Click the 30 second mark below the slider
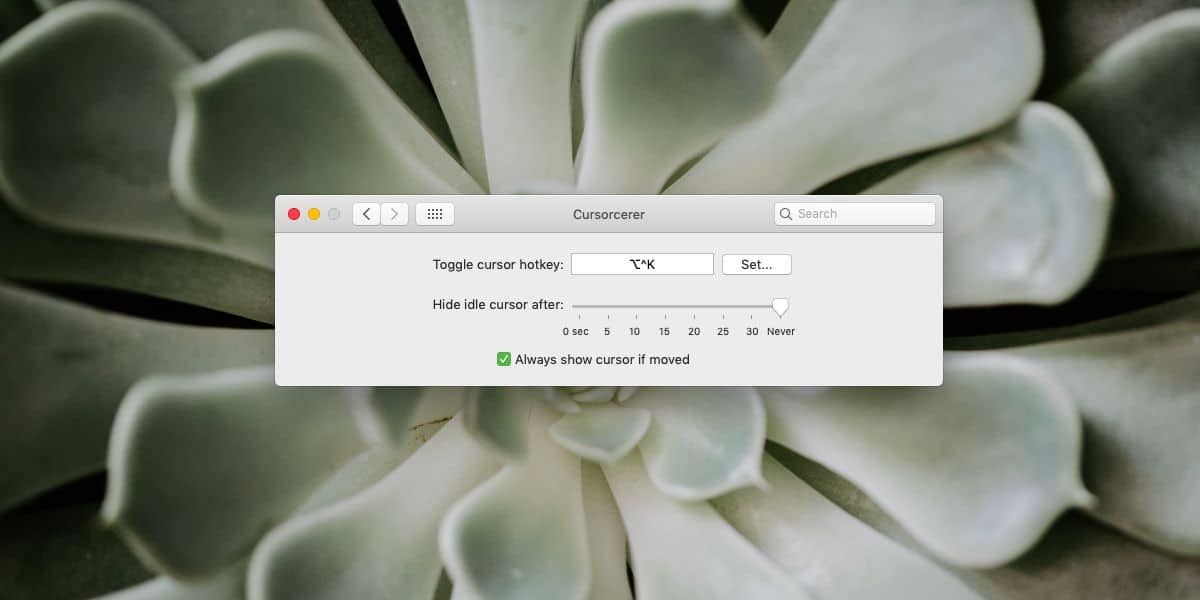The height and width of the screenshot is (600, 1200). pos(751,331)
